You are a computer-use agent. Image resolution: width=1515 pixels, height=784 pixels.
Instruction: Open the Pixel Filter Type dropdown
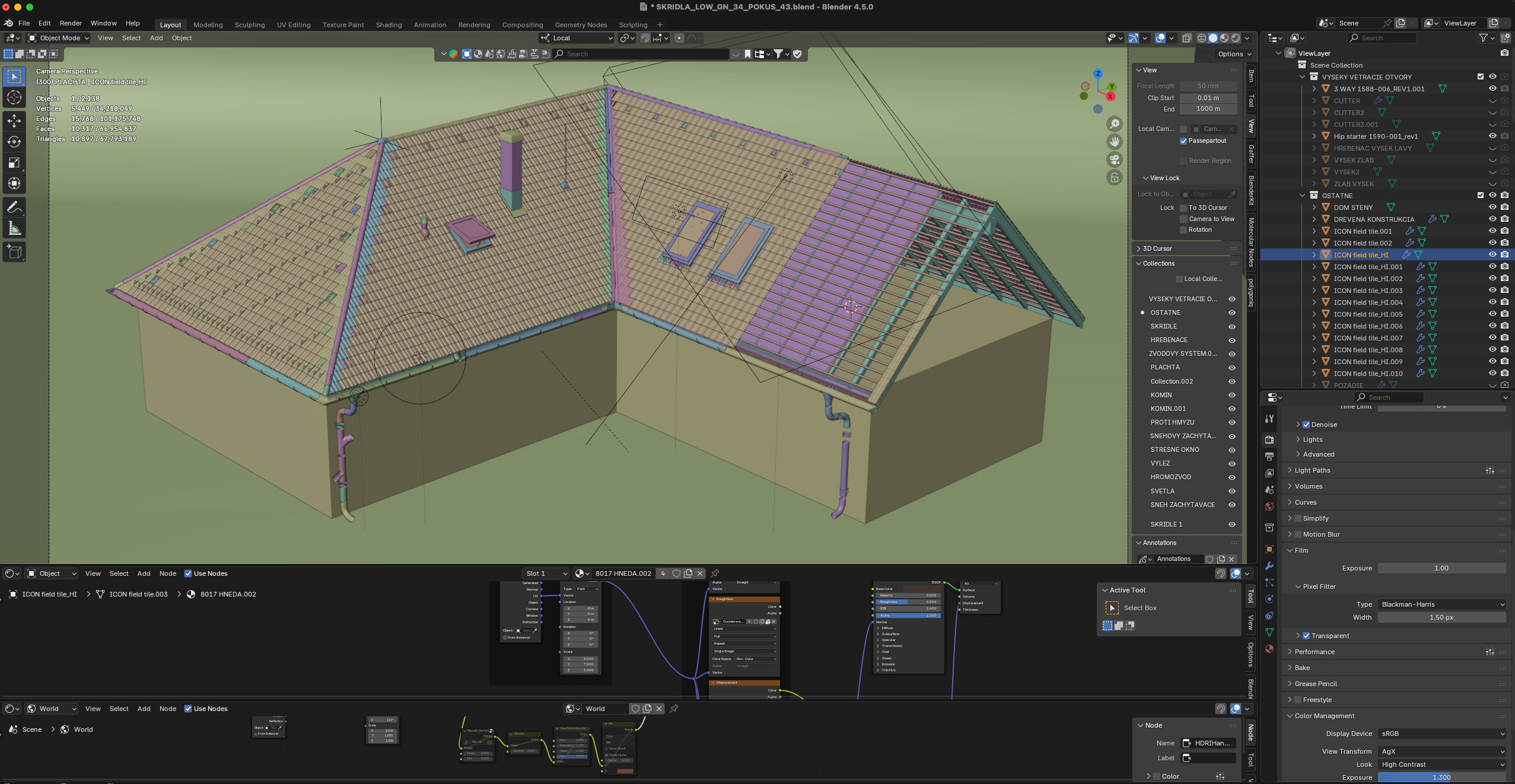(1441, 604)
